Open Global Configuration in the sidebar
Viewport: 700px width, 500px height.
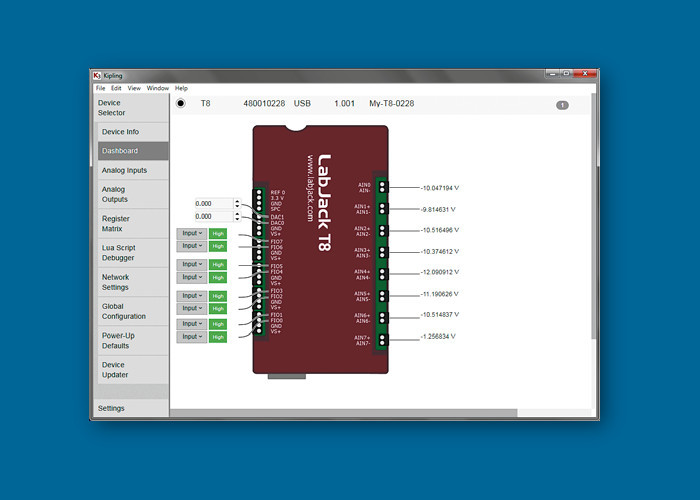pos(133,311)
